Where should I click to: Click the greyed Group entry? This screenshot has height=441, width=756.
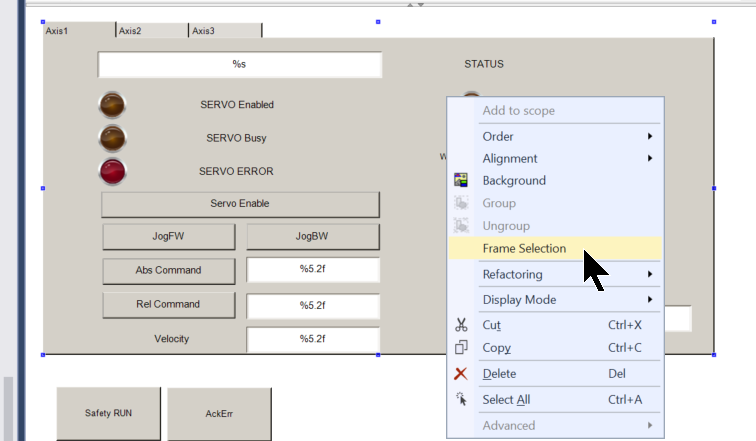tap(555, 203)
